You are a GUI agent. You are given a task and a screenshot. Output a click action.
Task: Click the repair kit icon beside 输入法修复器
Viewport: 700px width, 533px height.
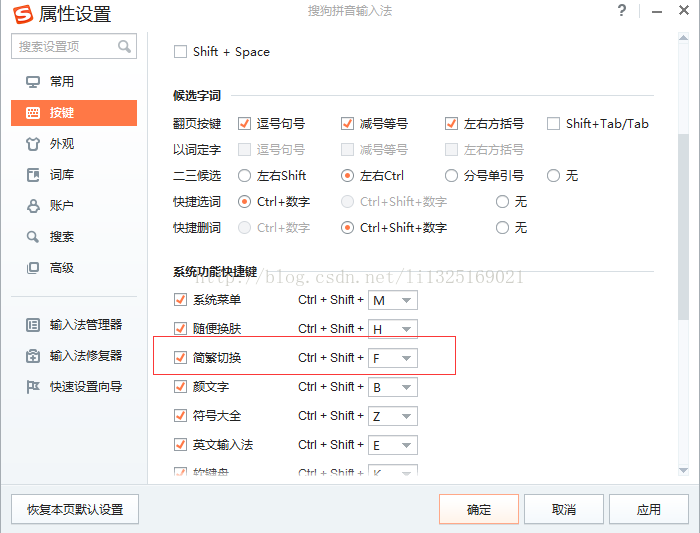(x=33, y=356)
